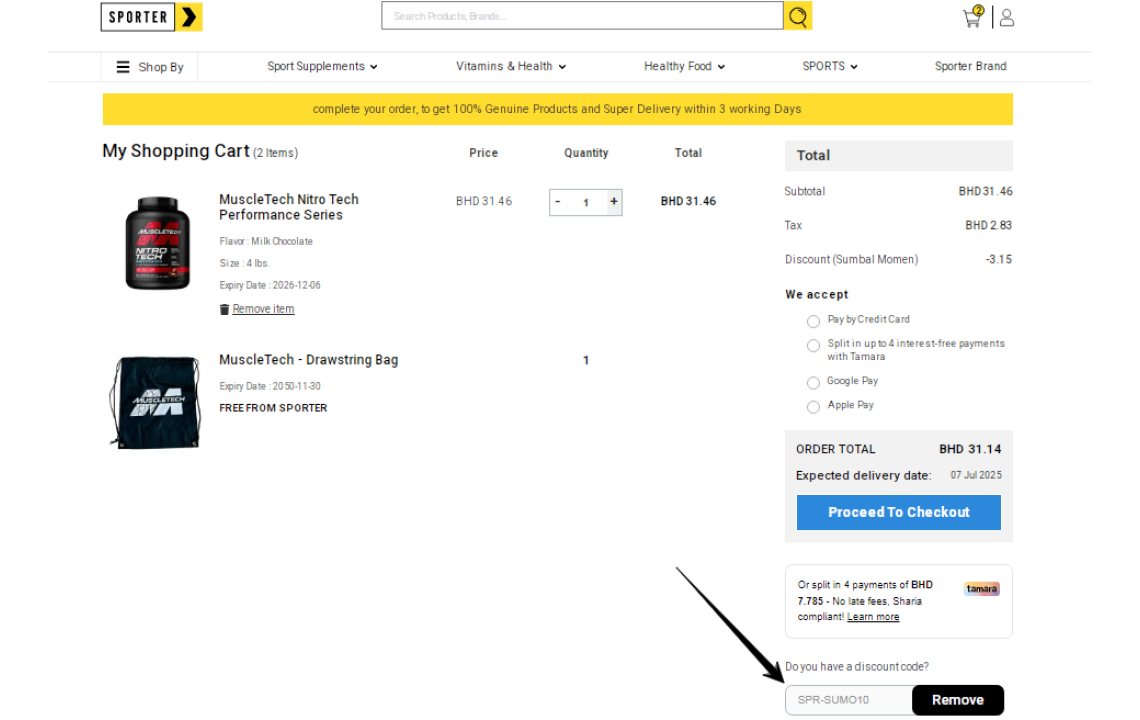The width and height of the screenshot is (1140, 720).
Task: Select Pay by Credit Card option
Action: coord(813,321)
